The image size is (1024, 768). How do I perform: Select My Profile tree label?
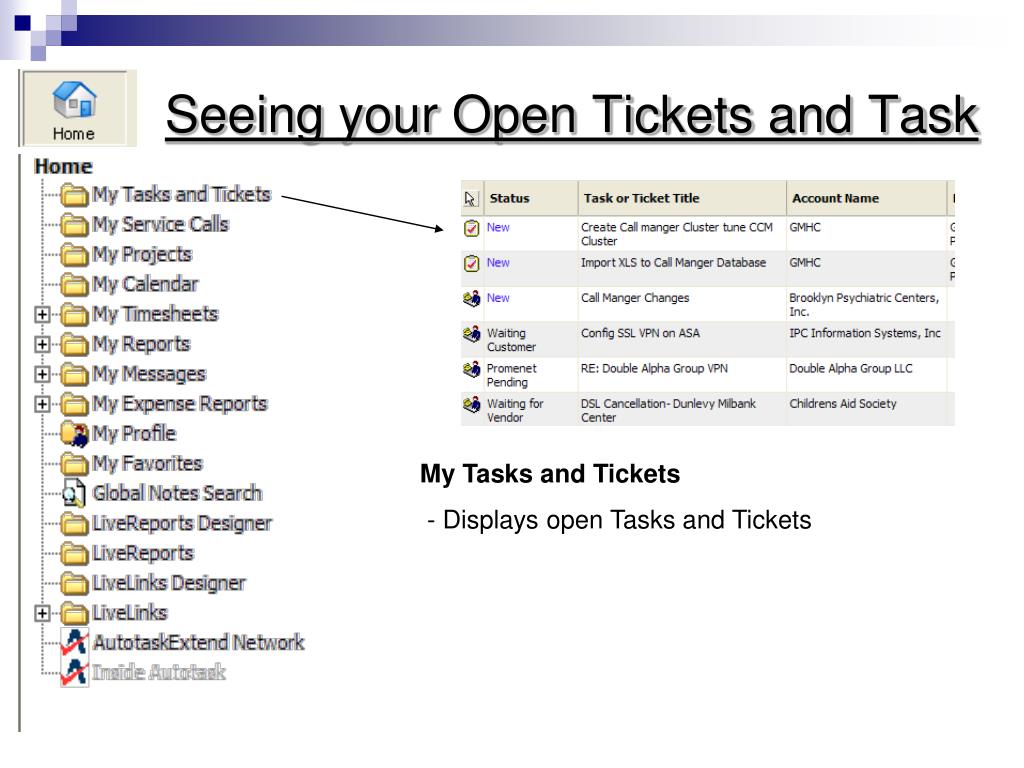tap(134, 434)
